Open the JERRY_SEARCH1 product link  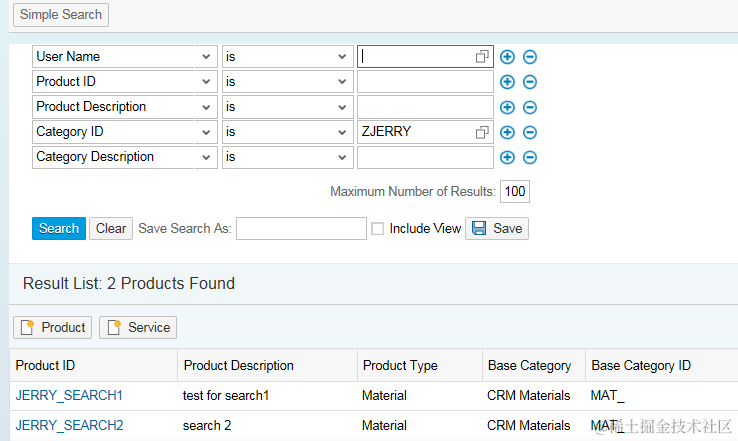pyautogui.click(x=69, y=395)
